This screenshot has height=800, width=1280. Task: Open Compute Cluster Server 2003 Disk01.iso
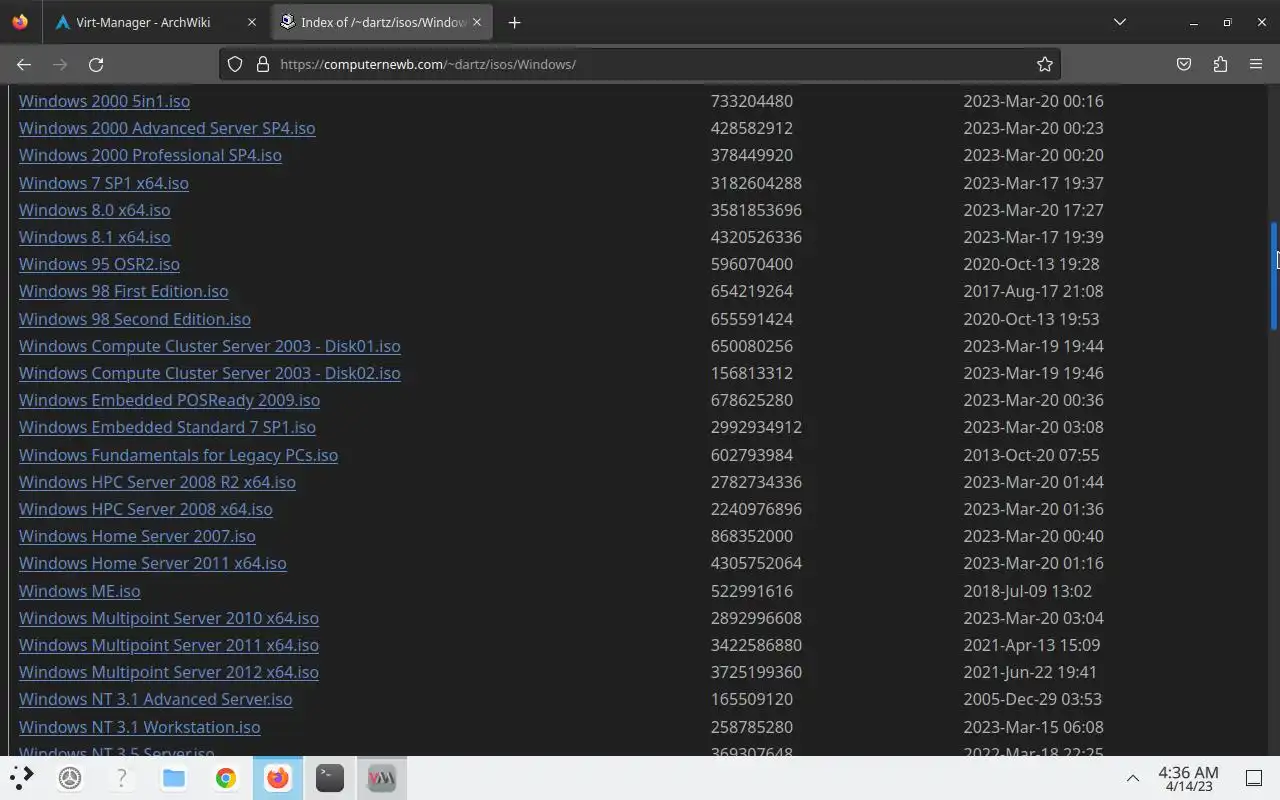coord(210,346)
